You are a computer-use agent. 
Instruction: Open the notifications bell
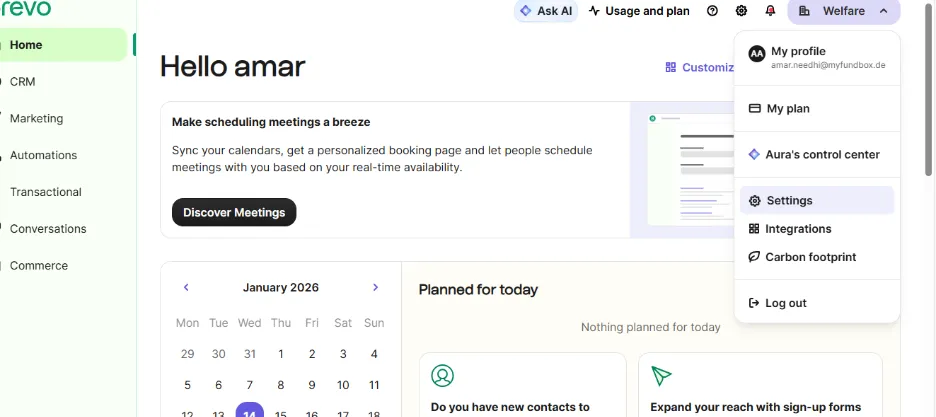pyautogui.click(x=770, y=11)
